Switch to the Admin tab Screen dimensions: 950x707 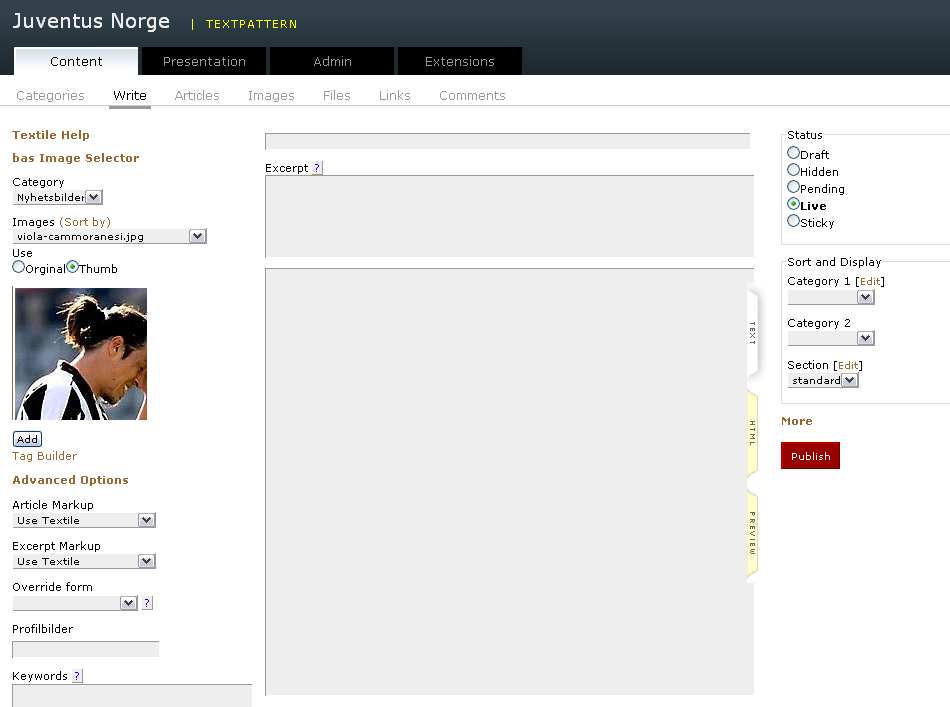[332, 61]
